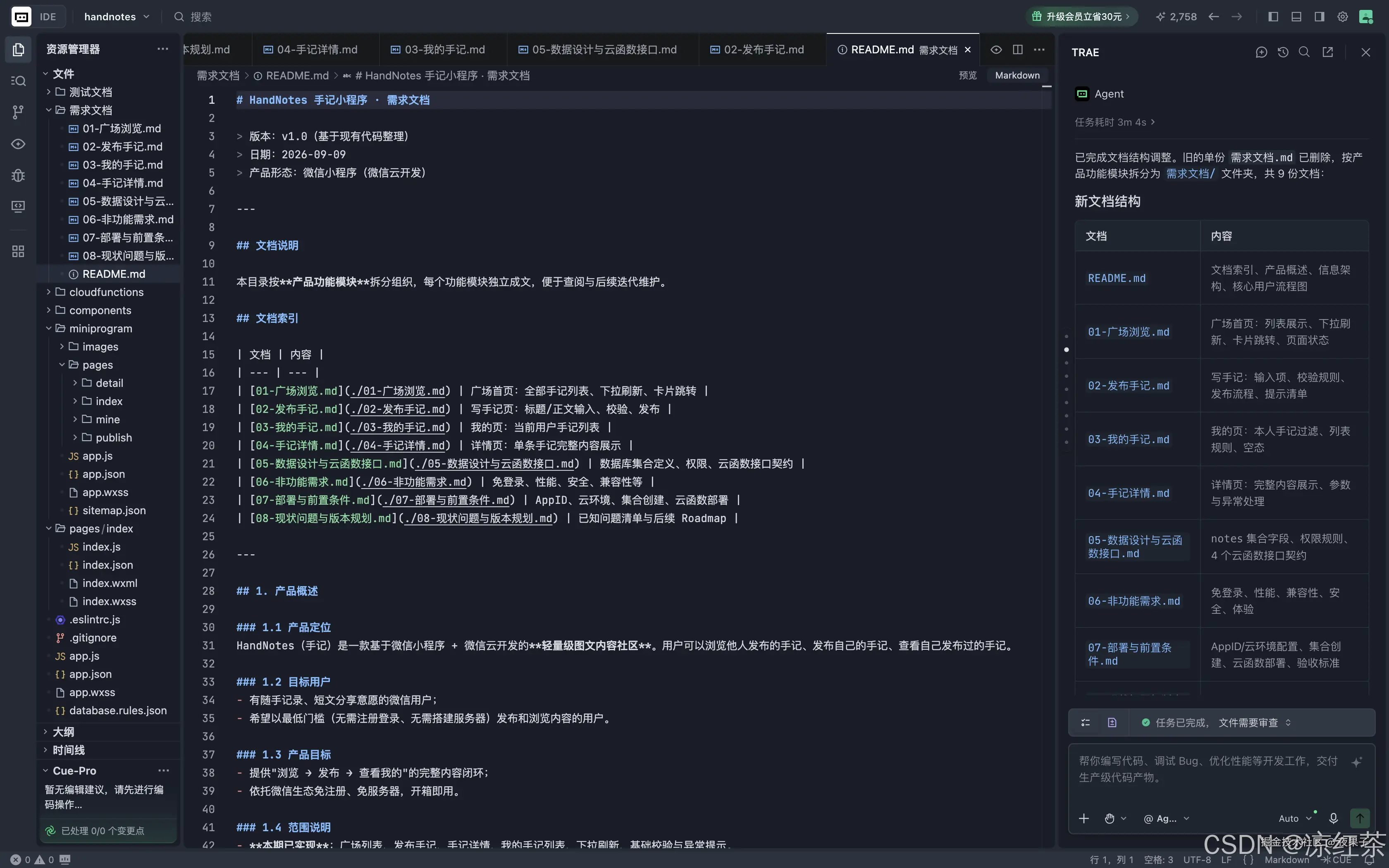Send message with the green arrow button
The width and height of the screenshot is (1389, 868).
point(1360,818)
